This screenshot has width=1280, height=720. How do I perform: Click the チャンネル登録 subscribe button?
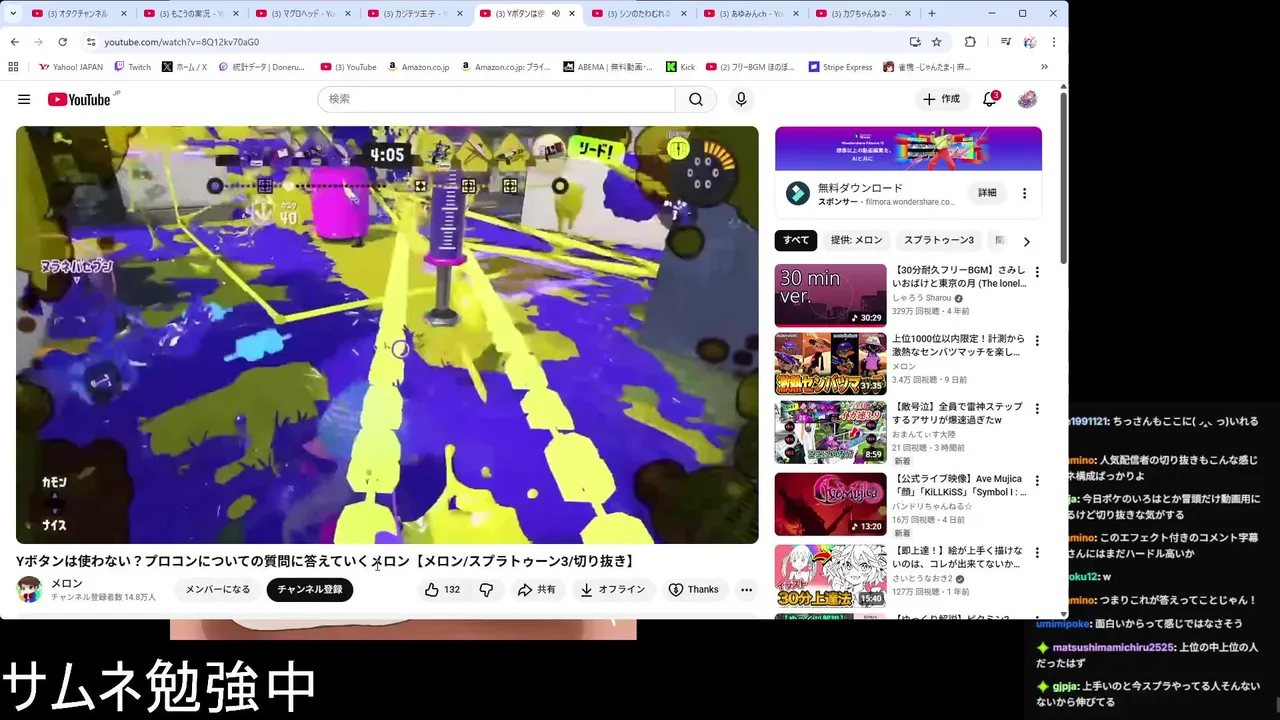310,590
